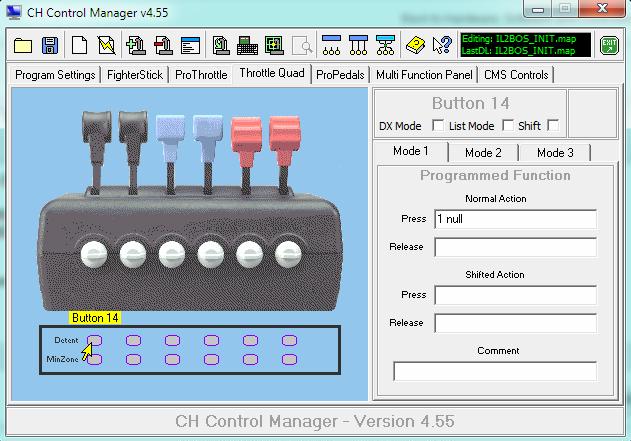Screen dimensions: 631x441
Task: Switch to the Mode 2 tab
Action: (x=483, y=153)
